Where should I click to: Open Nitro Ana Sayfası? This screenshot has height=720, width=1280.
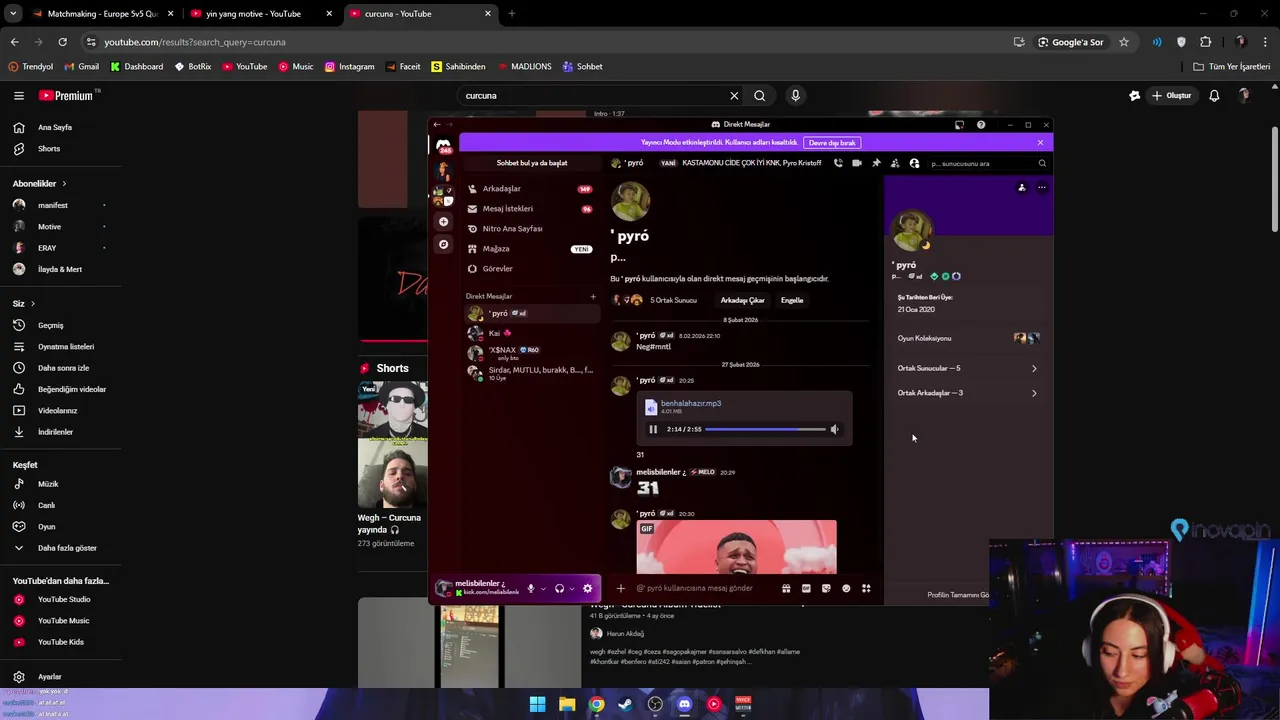pos(531,228)
